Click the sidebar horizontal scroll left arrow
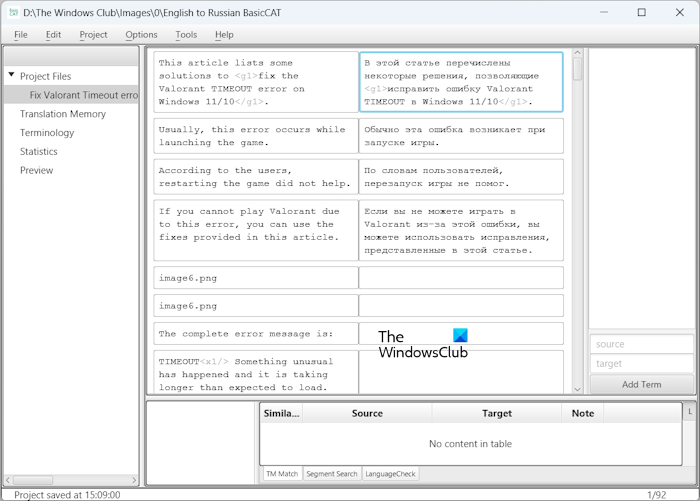700x501 pixels. 8,480
